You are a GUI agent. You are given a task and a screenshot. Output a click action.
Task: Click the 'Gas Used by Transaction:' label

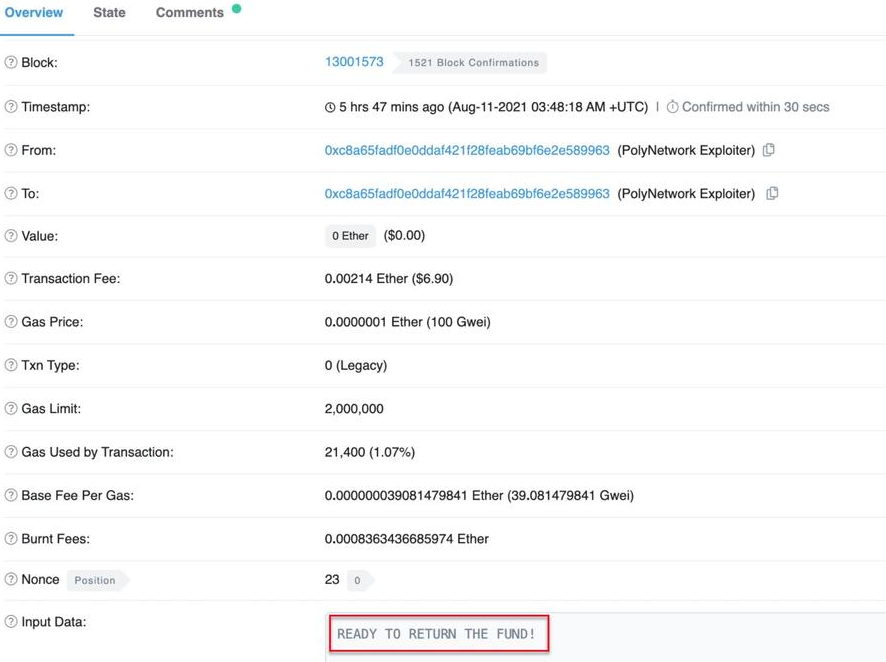click(97, 452)
